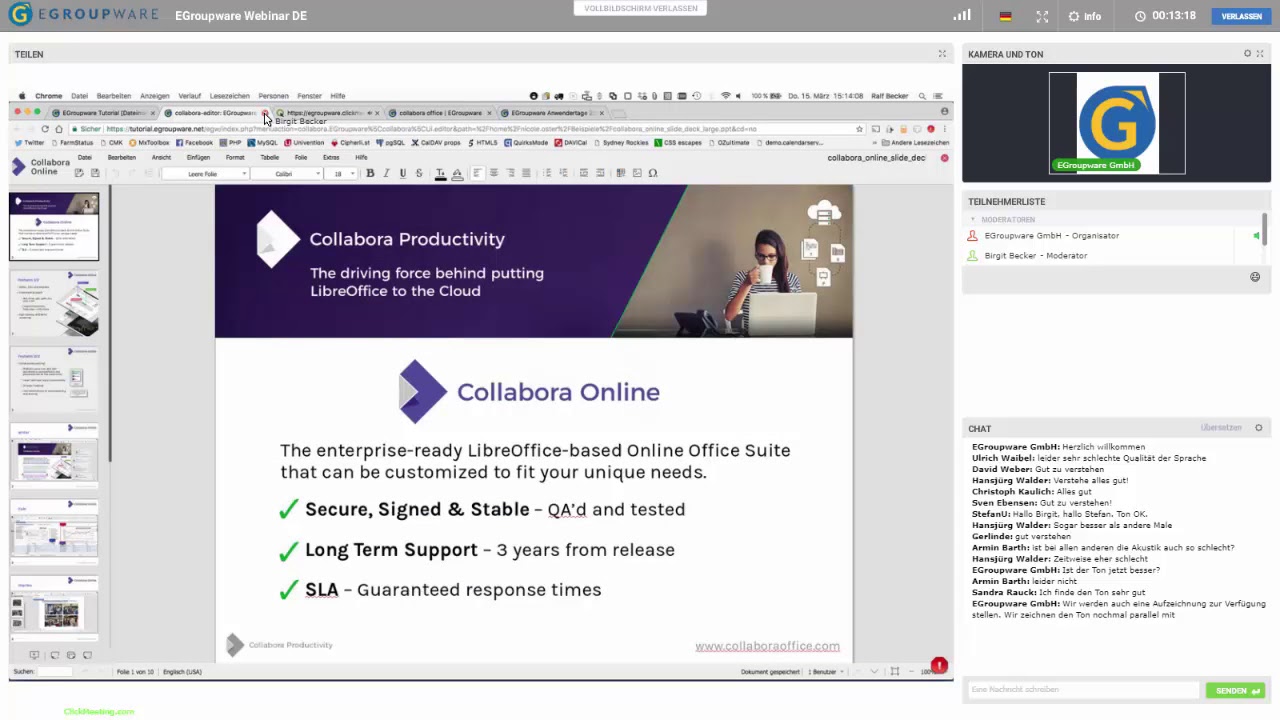The height and width of the screenshot is (720, 1280).
Task: Click the Suchen search field
Action: (55, 672)
